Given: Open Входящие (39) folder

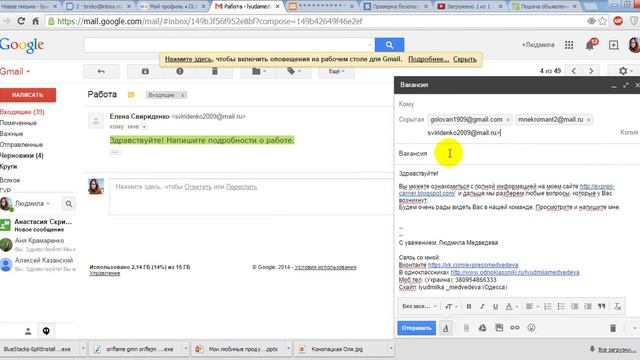Looking at the screenshot, I should [x=22, y=112].
